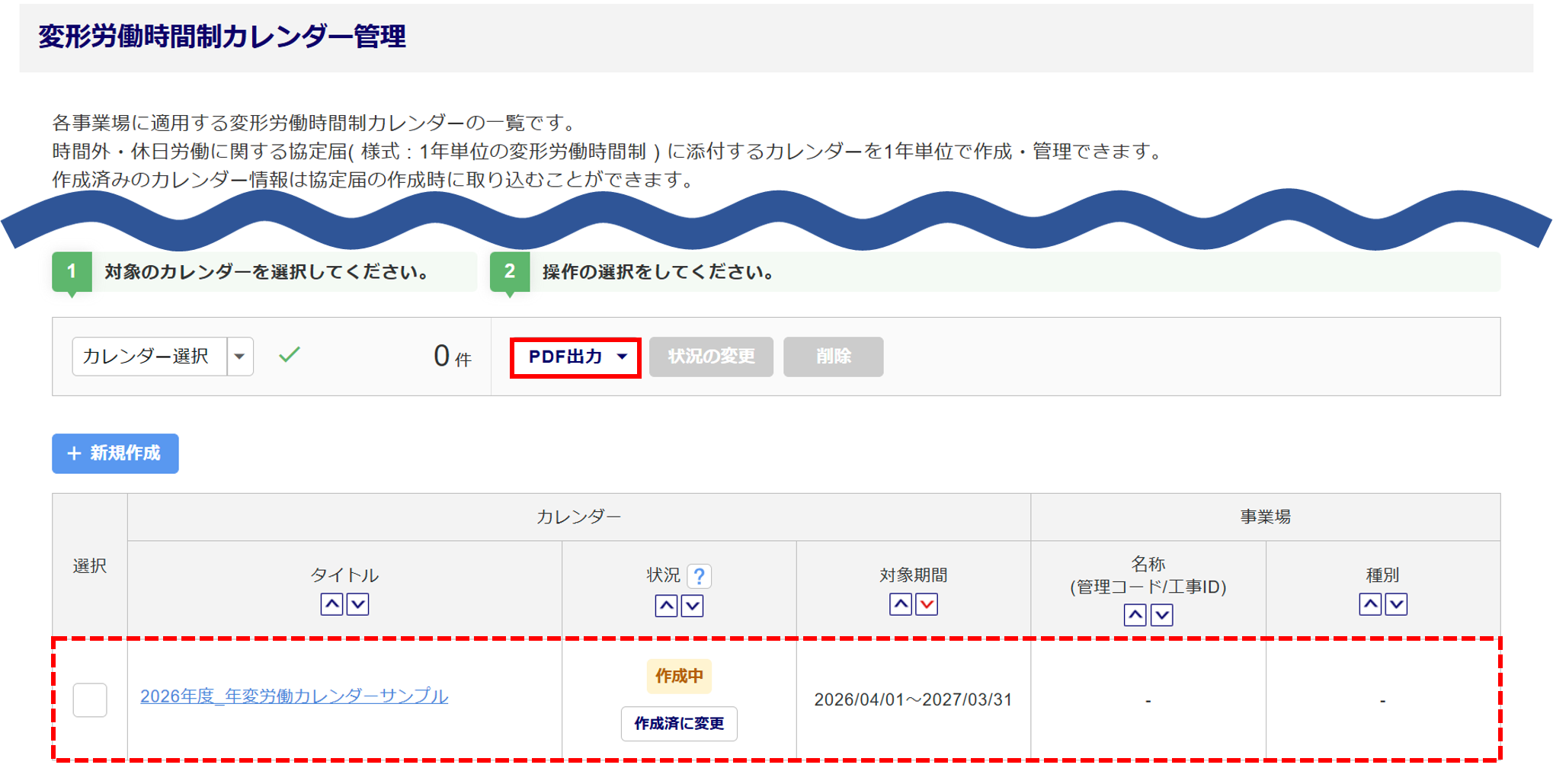Screen dimensions: 1553x784
Task: Click the 作成済に変更 button
Action: point(679,723)
